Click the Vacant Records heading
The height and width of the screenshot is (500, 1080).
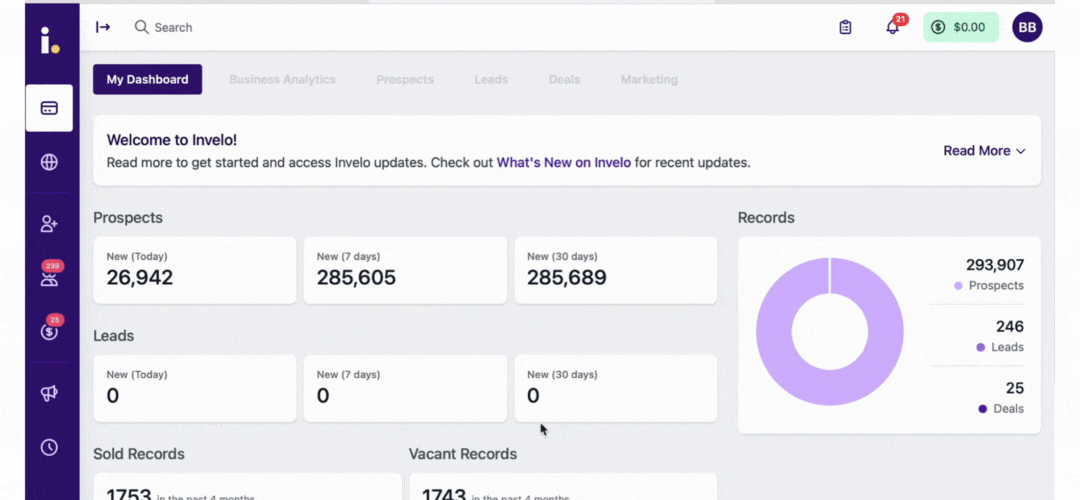463,454
